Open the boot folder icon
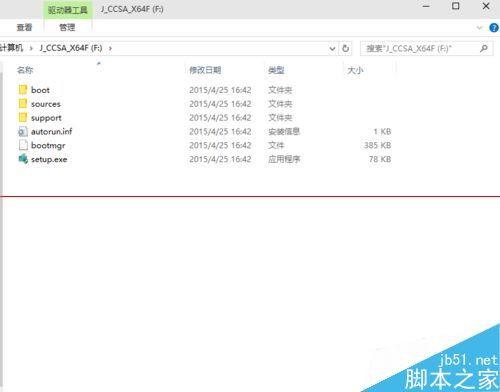The image size is (500, 392). (23, 90)
